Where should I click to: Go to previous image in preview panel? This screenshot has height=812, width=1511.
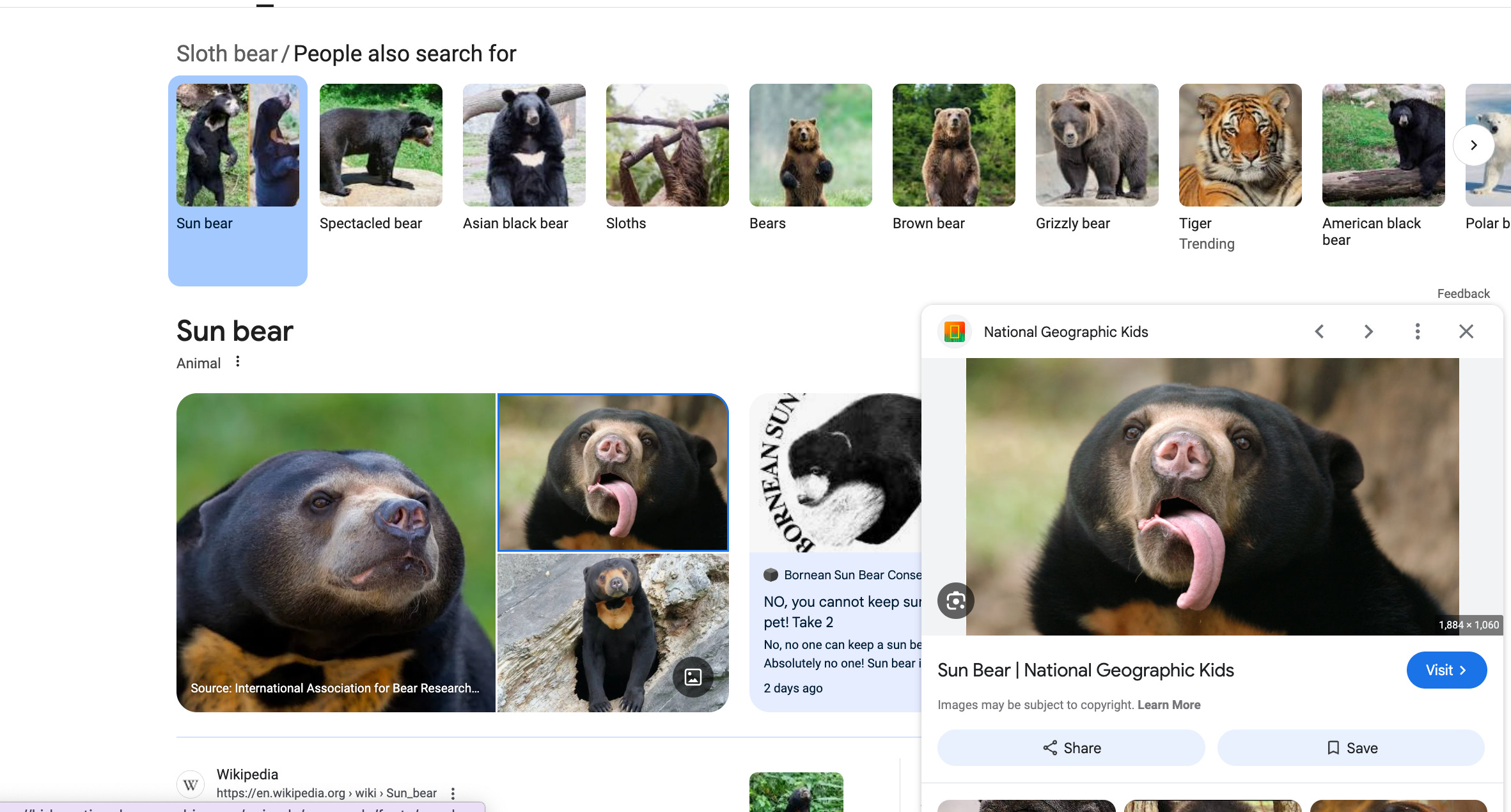click(1319, 331)
